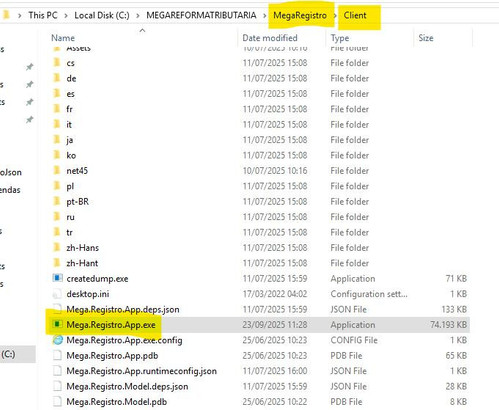Click the it folder icon
The image size is (499, 410).
57,124
